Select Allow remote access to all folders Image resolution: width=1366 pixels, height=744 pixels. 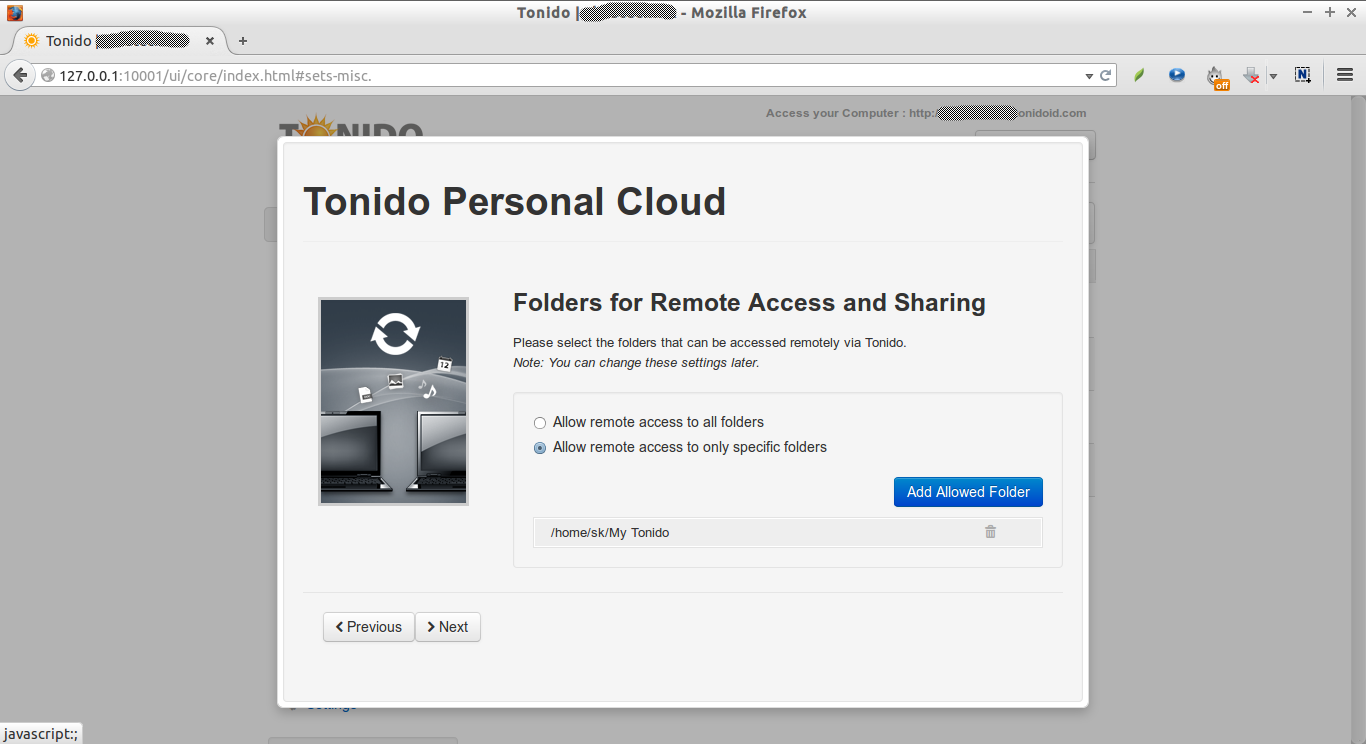coord(540,423)
